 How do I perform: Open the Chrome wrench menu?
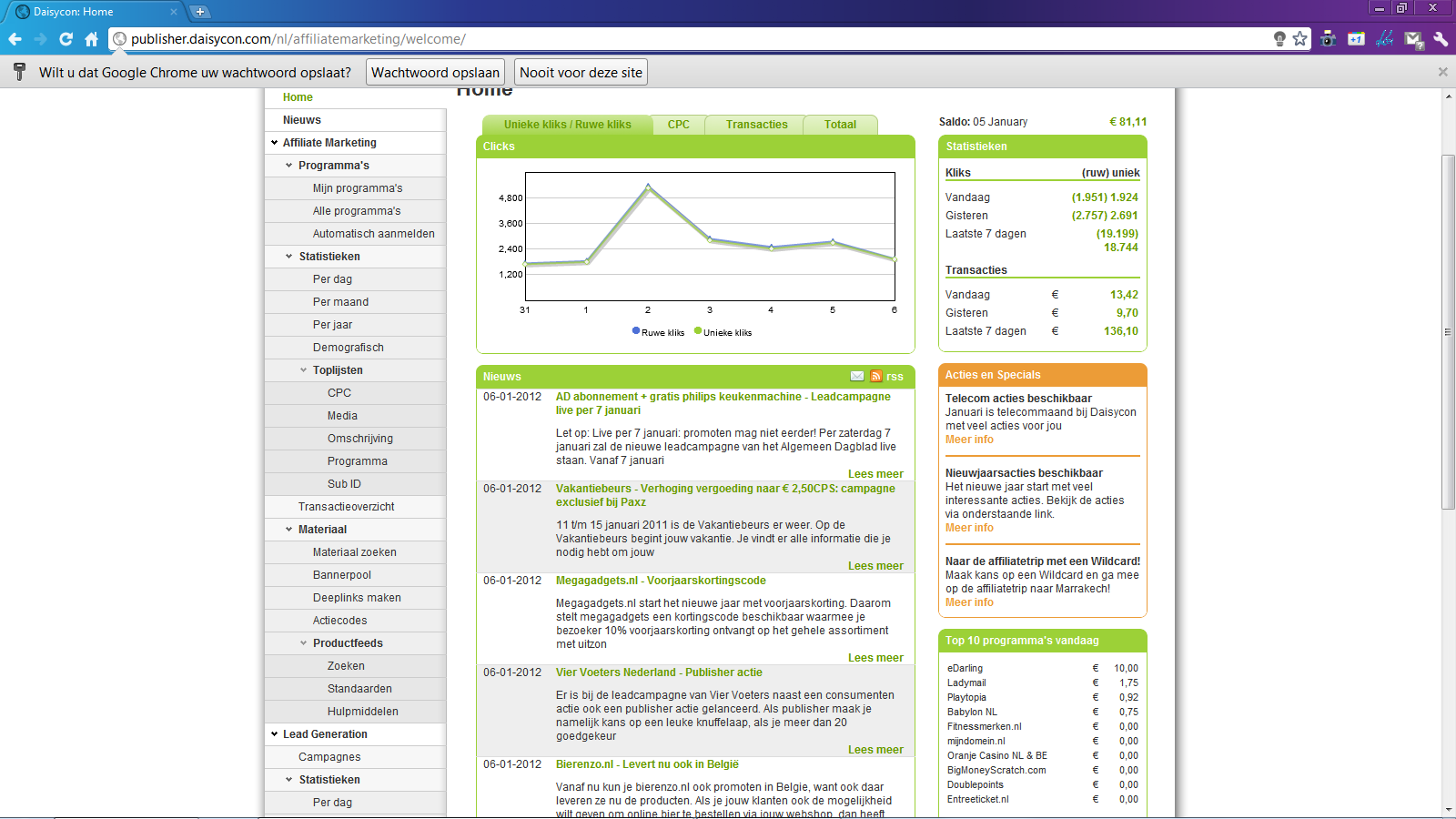[x=1441, y=39]
